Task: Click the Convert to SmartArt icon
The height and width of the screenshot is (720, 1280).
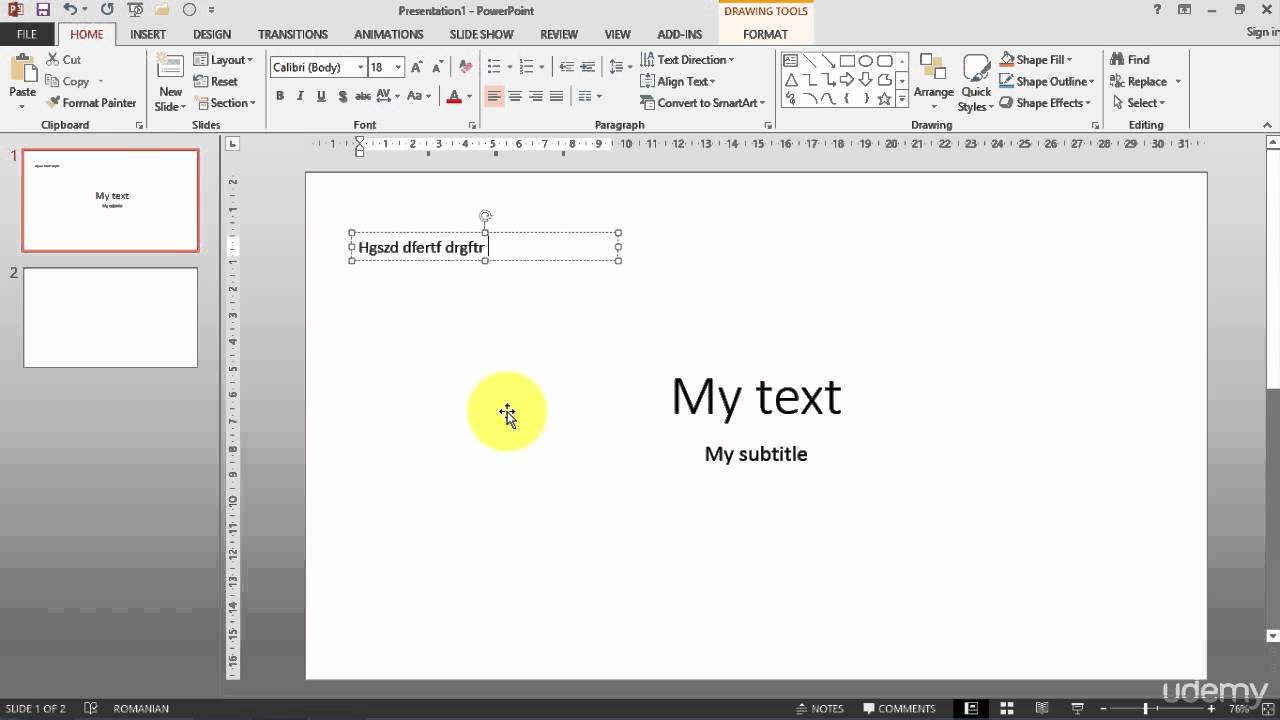Action: (703, 103)
